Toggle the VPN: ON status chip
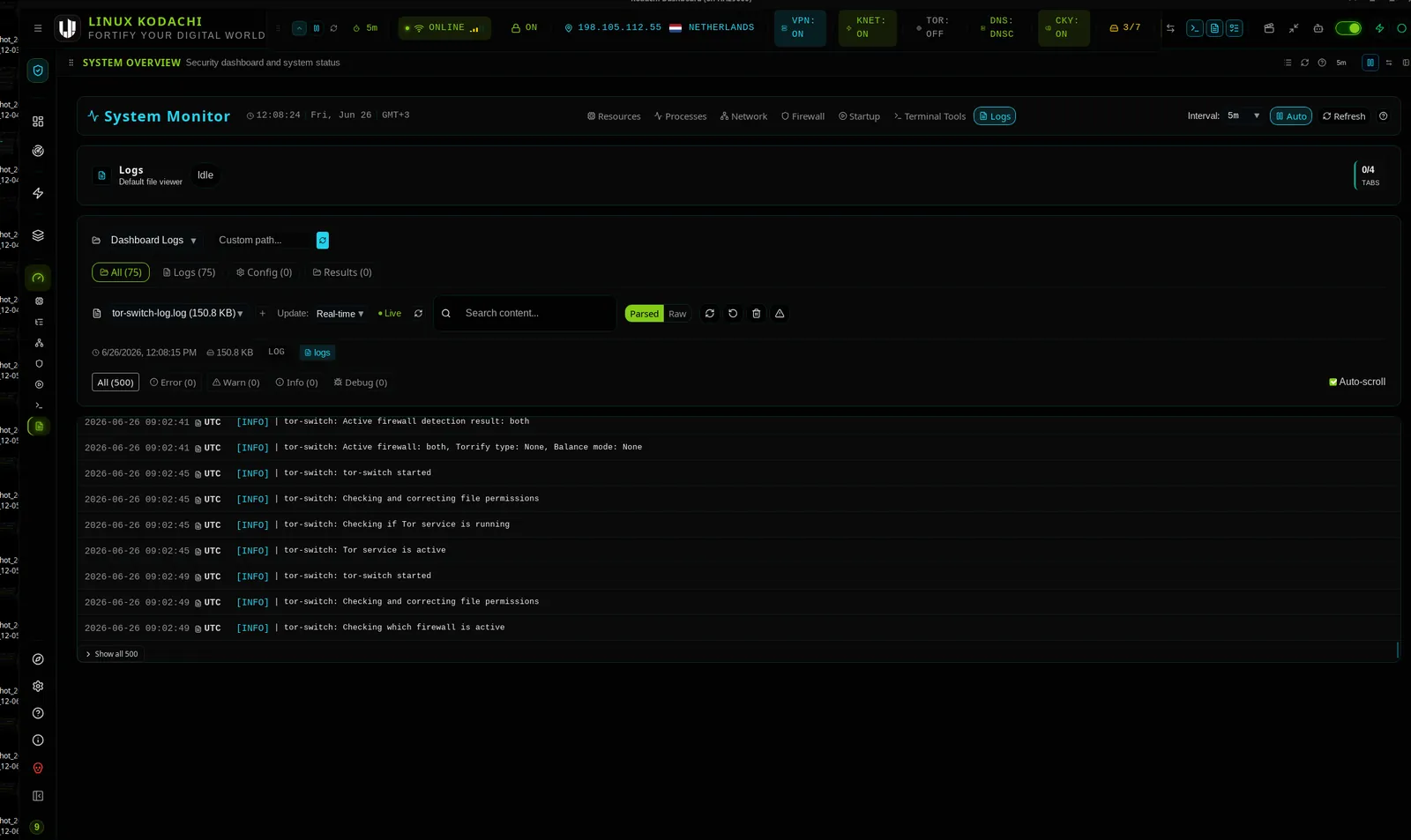 (800, 28)
